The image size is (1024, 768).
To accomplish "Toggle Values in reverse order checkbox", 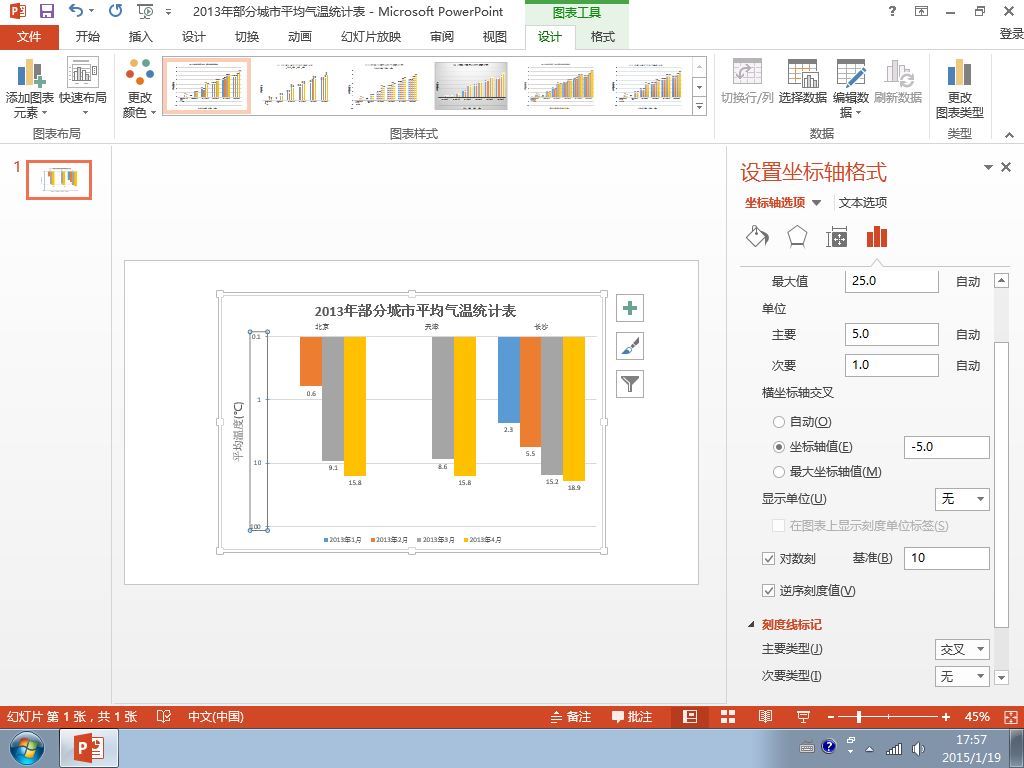I will pos(769,590).
